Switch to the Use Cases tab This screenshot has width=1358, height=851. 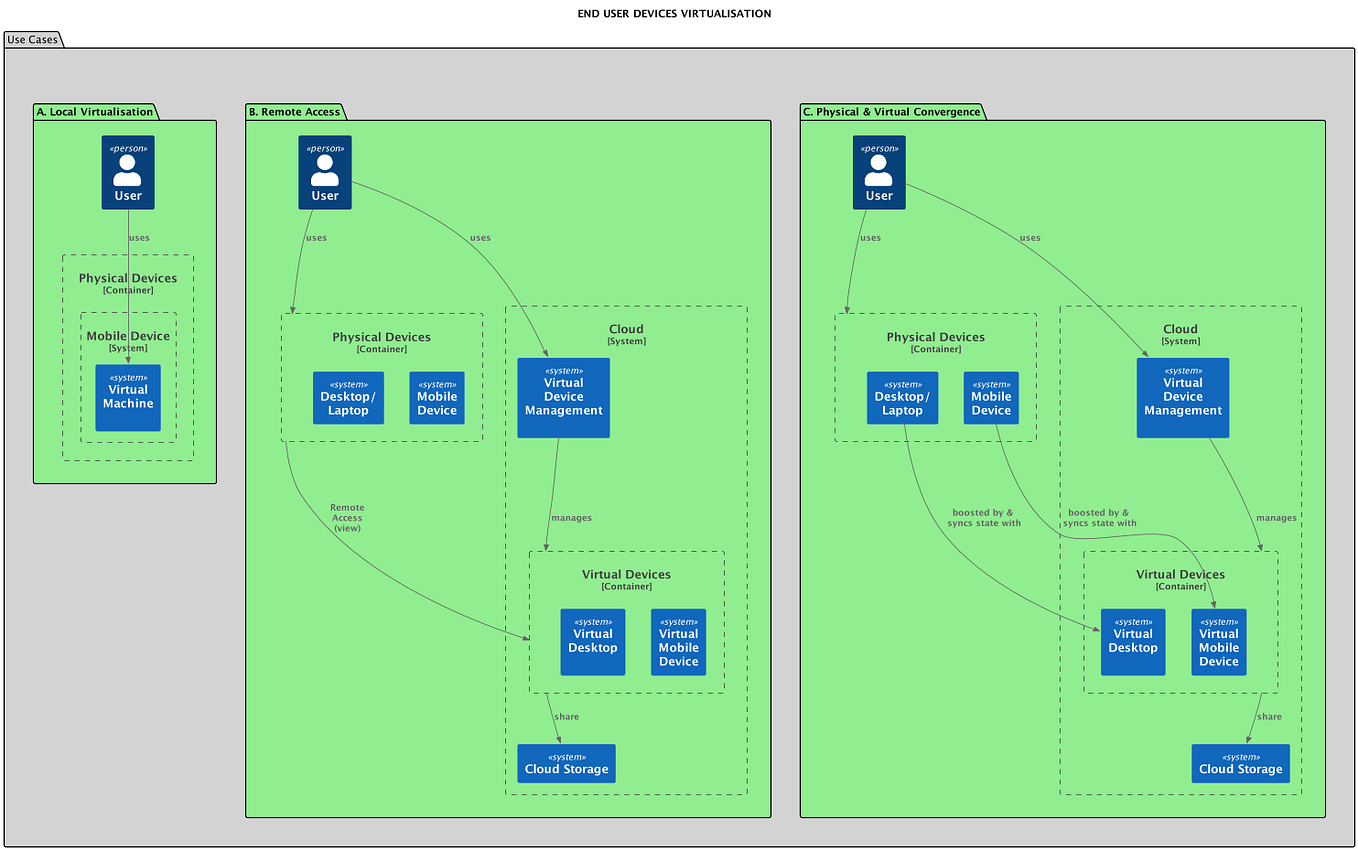pyautogui.click(x=33, y=39)
